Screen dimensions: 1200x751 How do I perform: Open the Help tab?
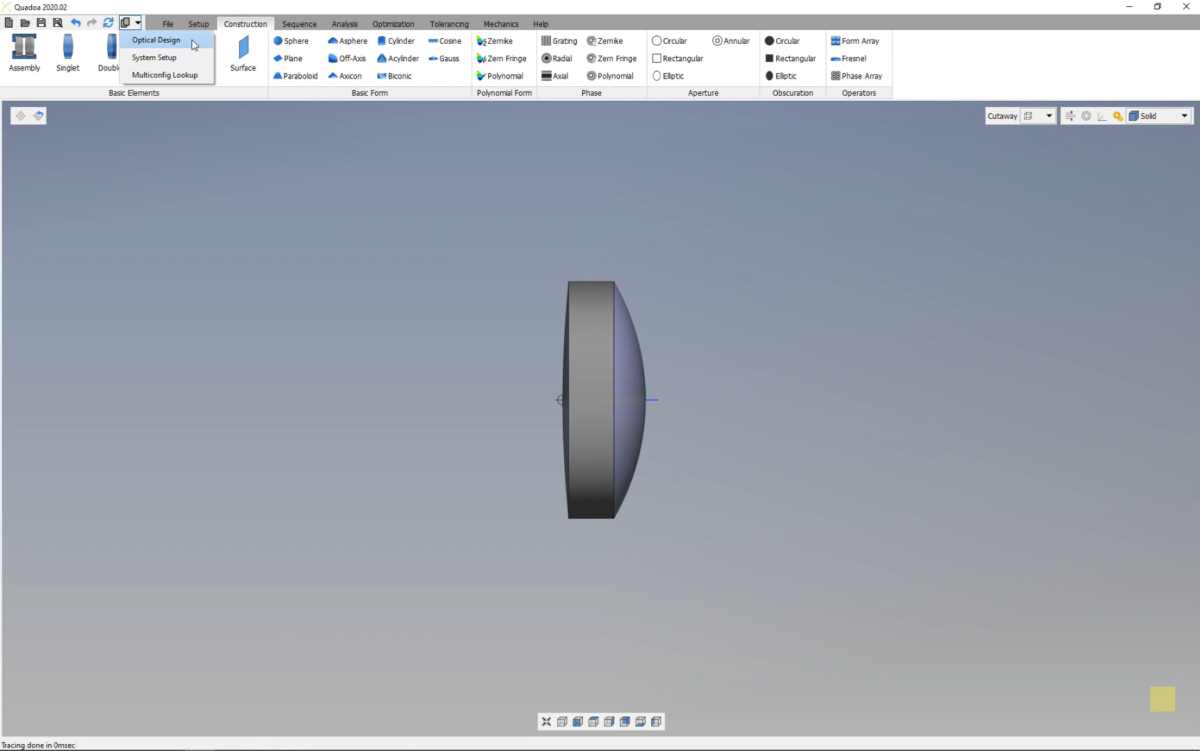(541, 24)
